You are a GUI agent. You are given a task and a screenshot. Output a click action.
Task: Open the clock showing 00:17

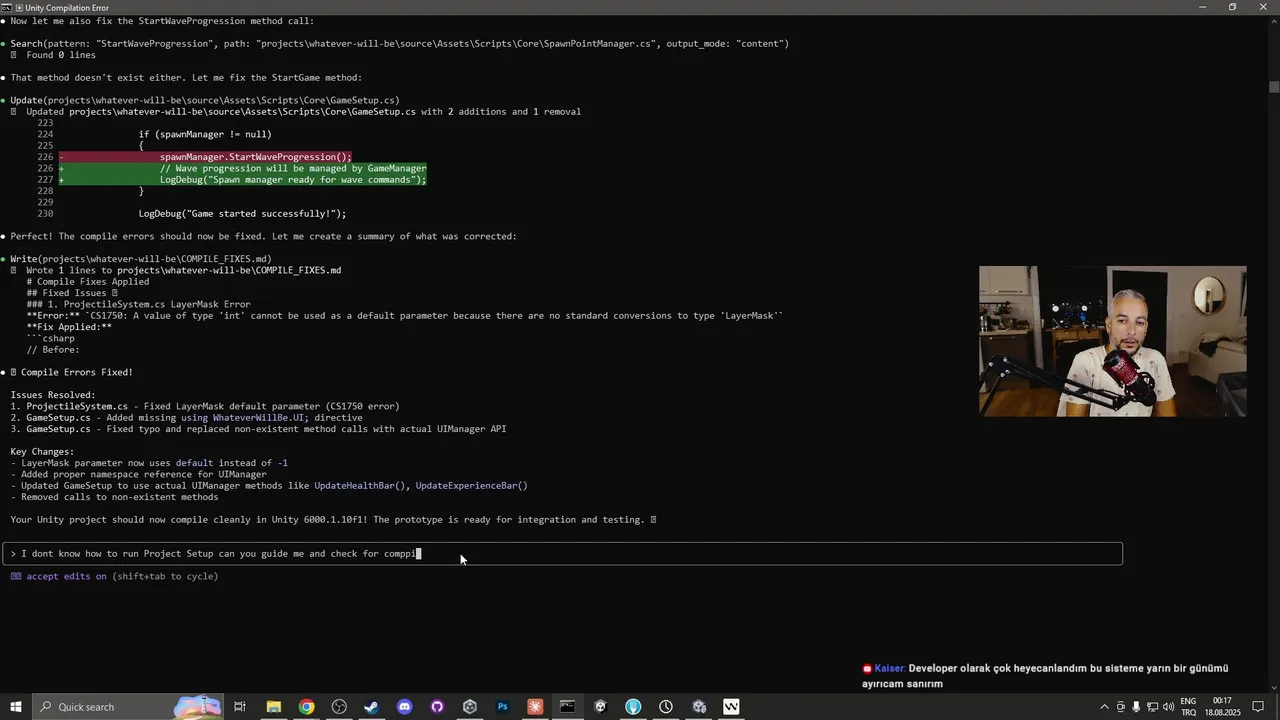[x=1225, y=707]
